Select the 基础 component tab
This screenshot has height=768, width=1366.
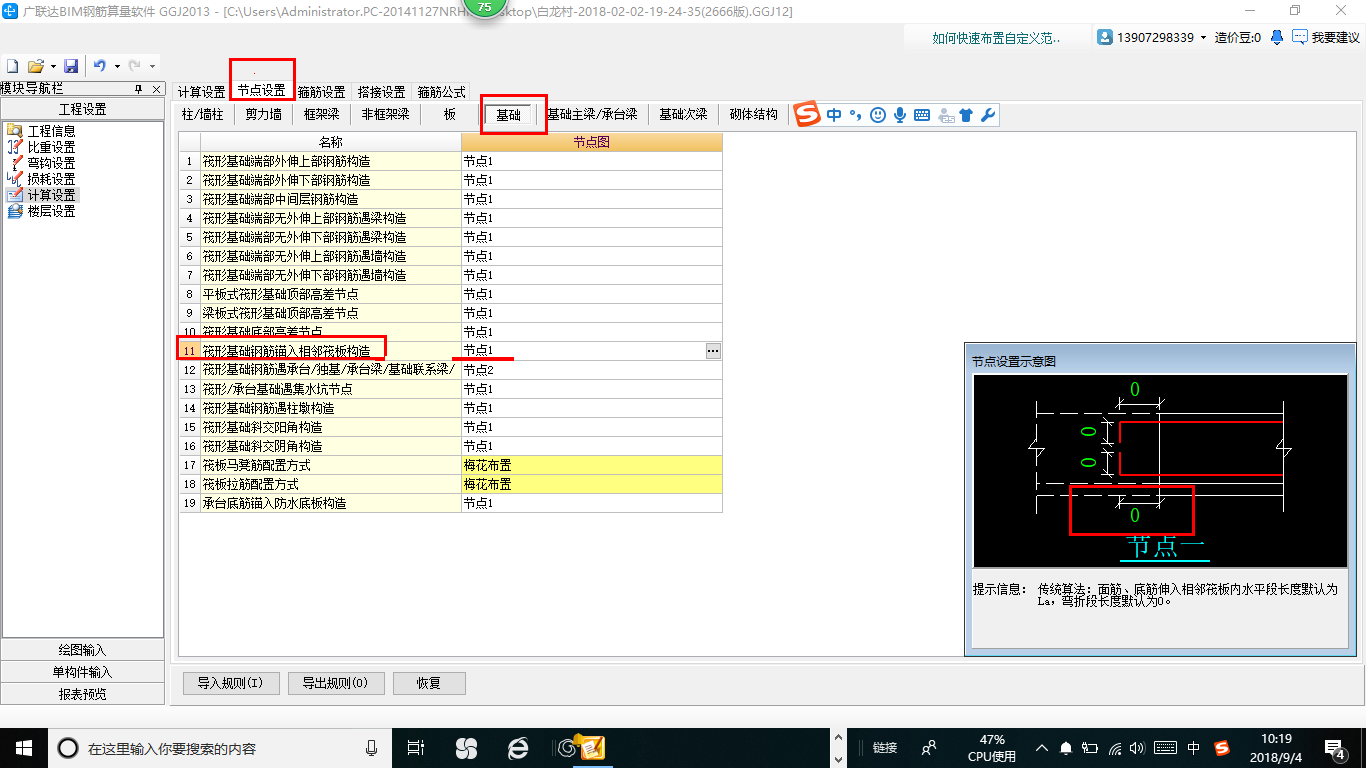click(x=509, y=115)
